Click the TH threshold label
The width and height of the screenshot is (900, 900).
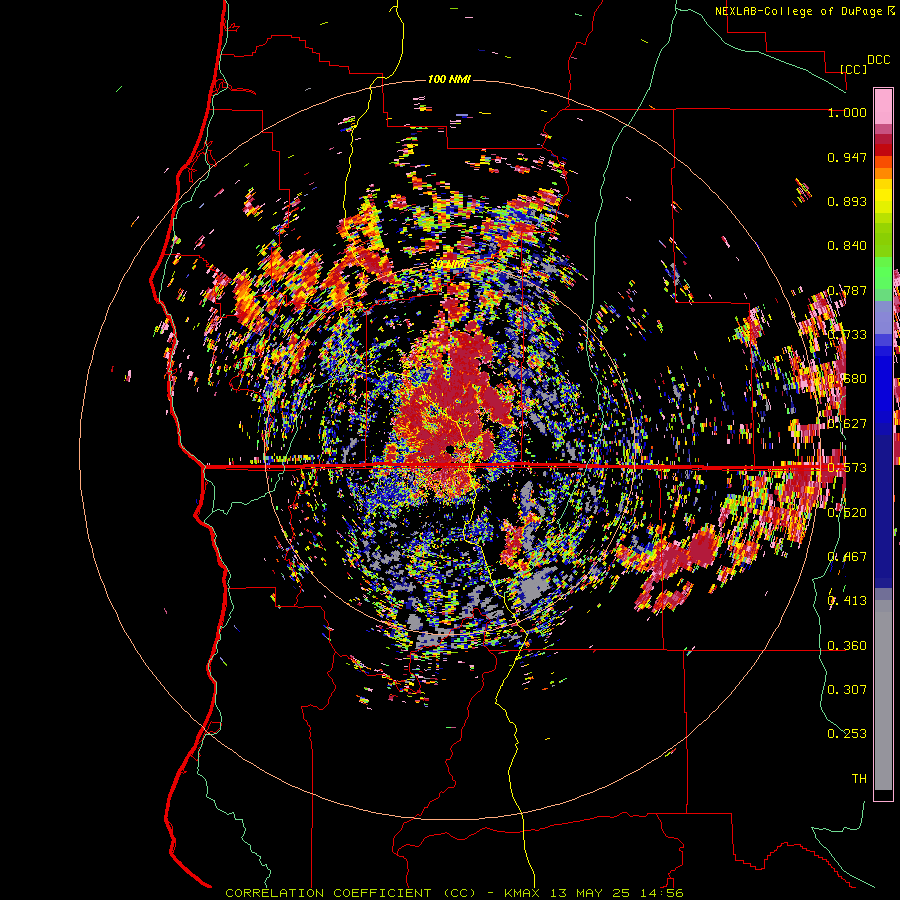859,779
